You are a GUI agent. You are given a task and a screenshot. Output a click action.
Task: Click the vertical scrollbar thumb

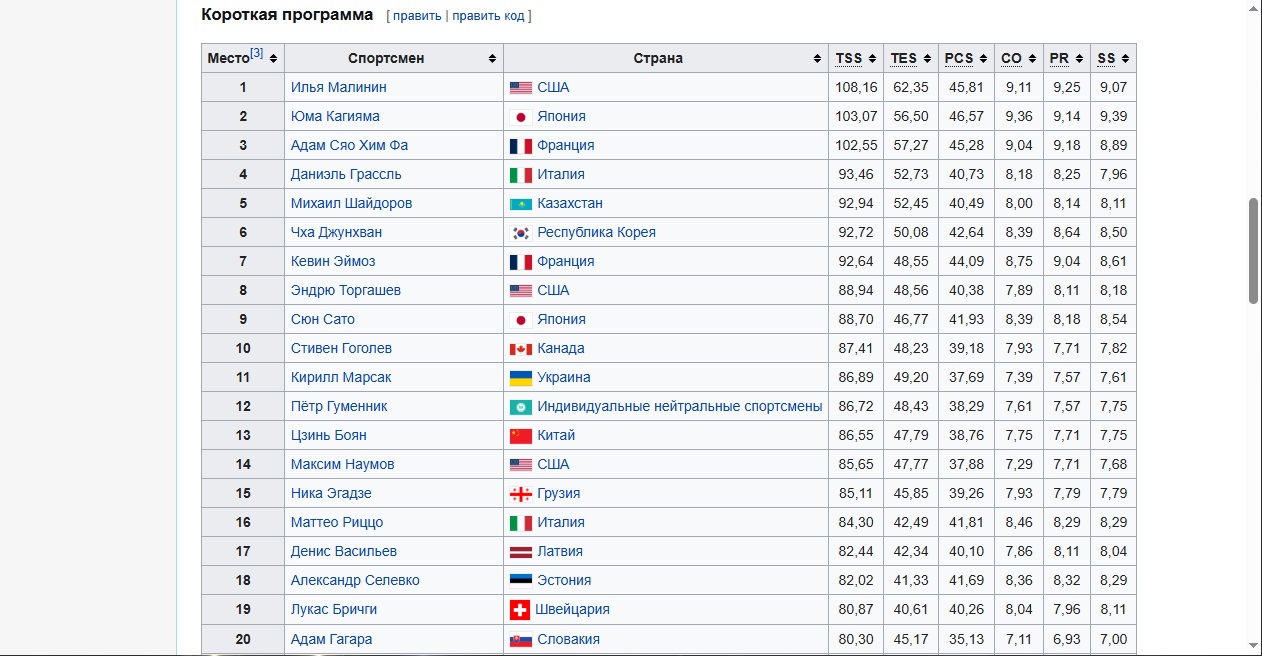point(1253,250)
